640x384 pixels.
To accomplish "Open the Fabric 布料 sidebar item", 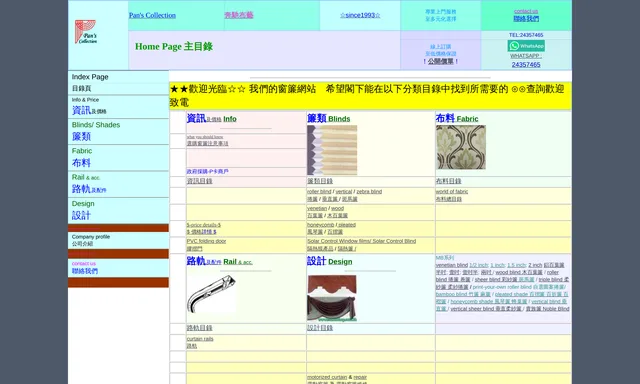I will [82, 158].
